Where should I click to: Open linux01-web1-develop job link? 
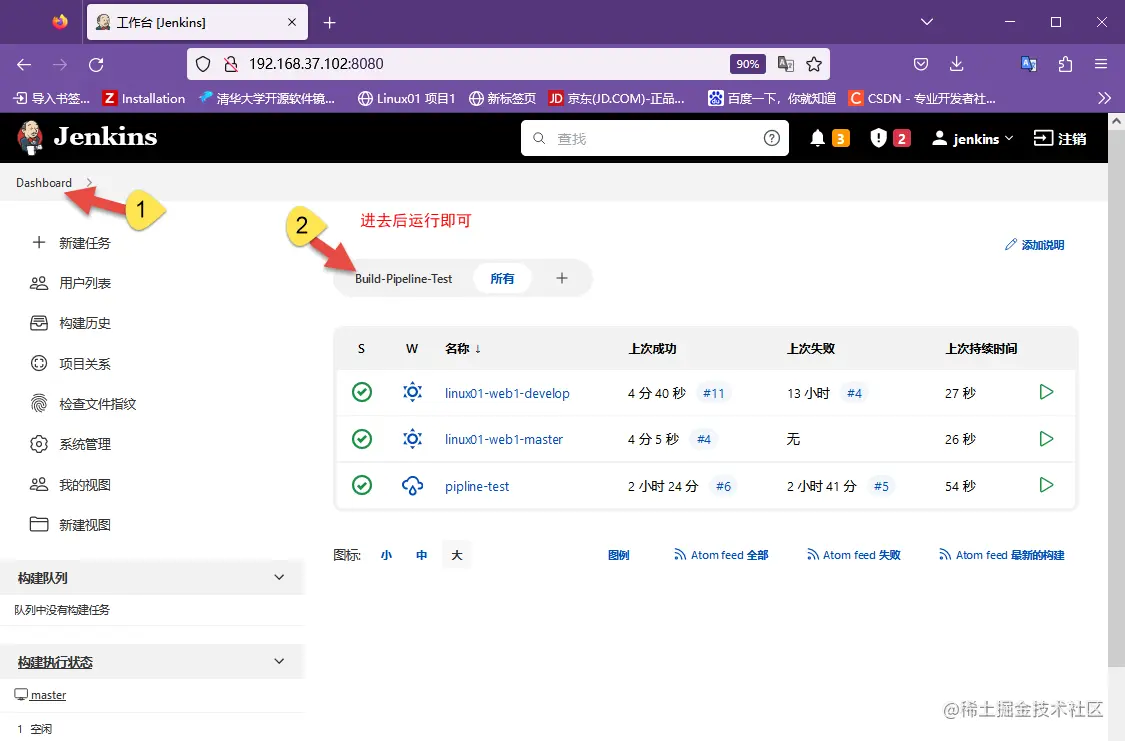coord(507,393)
